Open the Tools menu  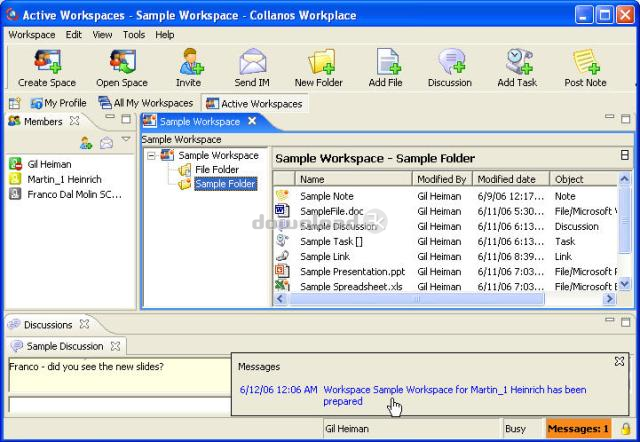point(133,34)
